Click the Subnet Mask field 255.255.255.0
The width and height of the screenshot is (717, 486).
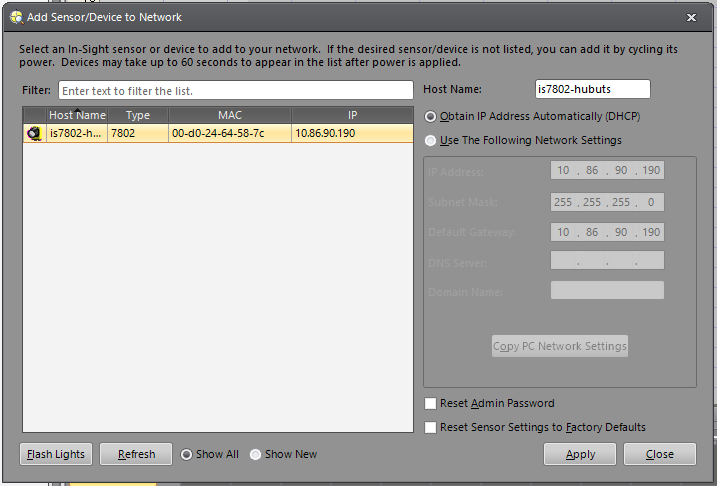[607, 202]
